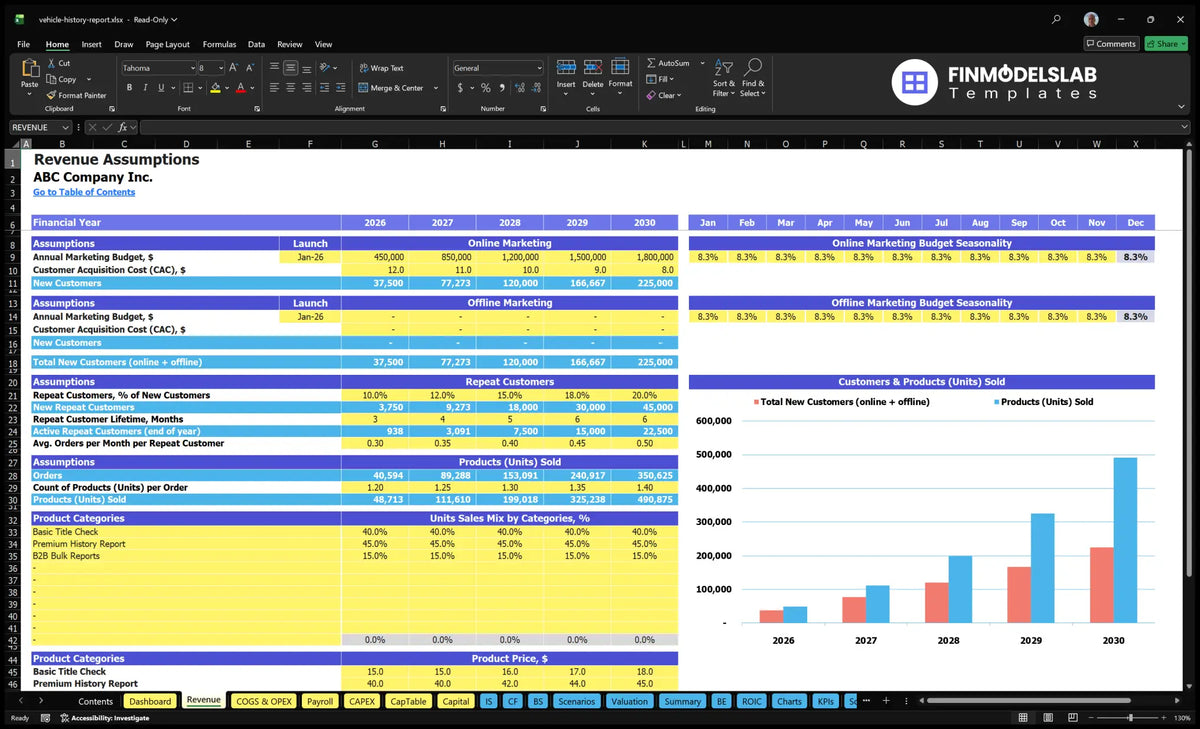The image size is (1200, 729).
Task: Toggle center horizontal alignment
Action: pyautogui.click(x=290, y=88)
